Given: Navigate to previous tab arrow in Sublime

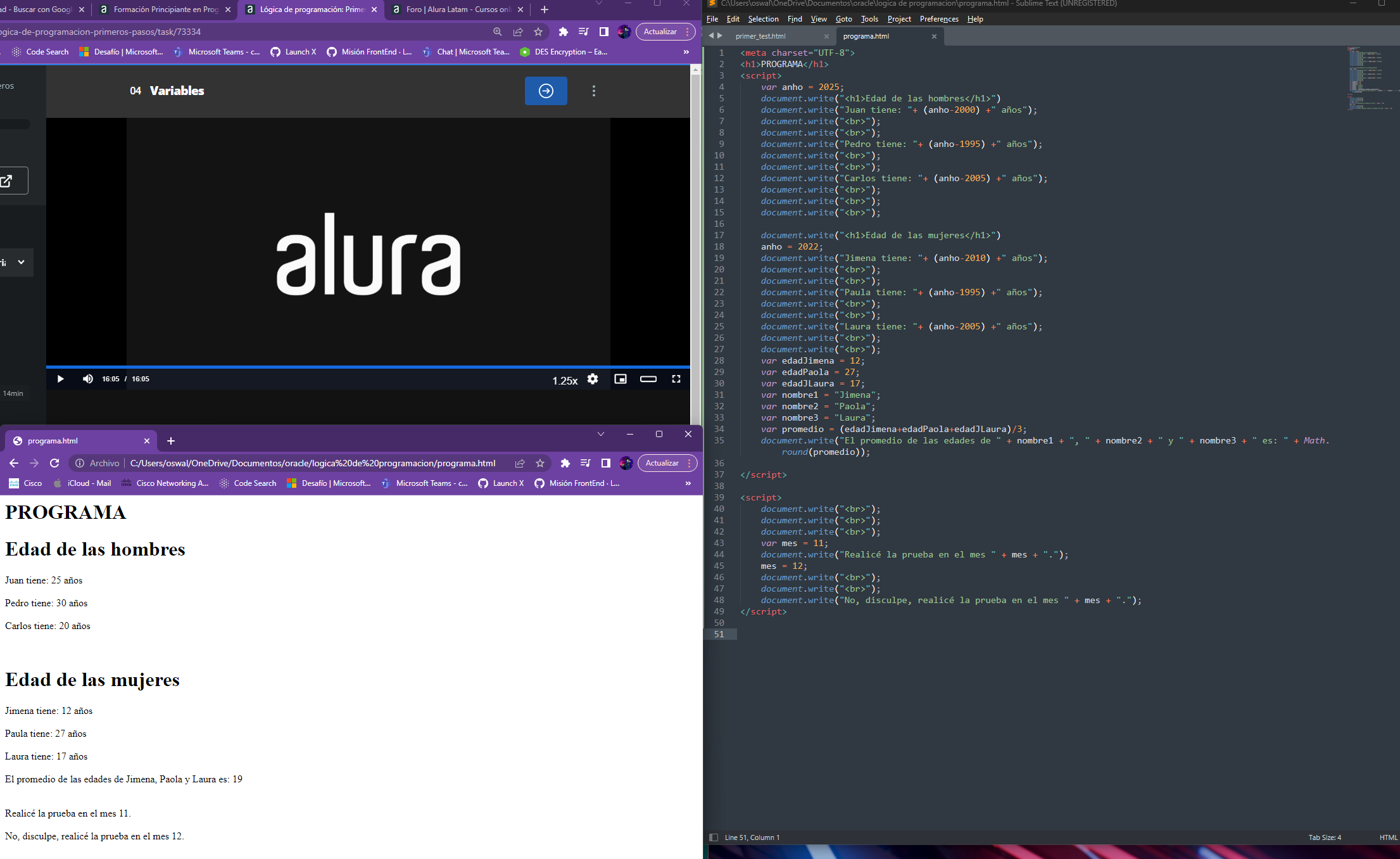Looking at the screenshot, I should coord(711,35).
